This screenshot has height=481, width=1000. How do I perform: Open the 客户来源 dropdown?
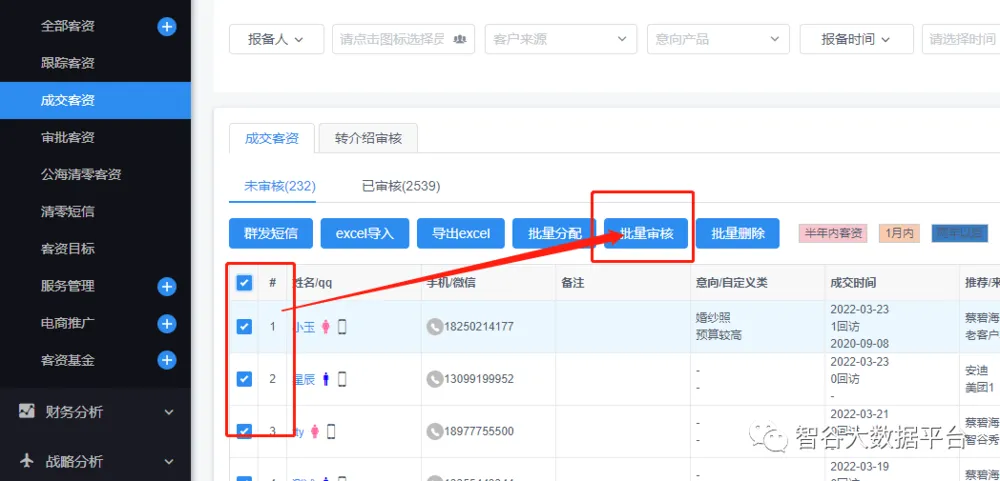click(560, 39)
